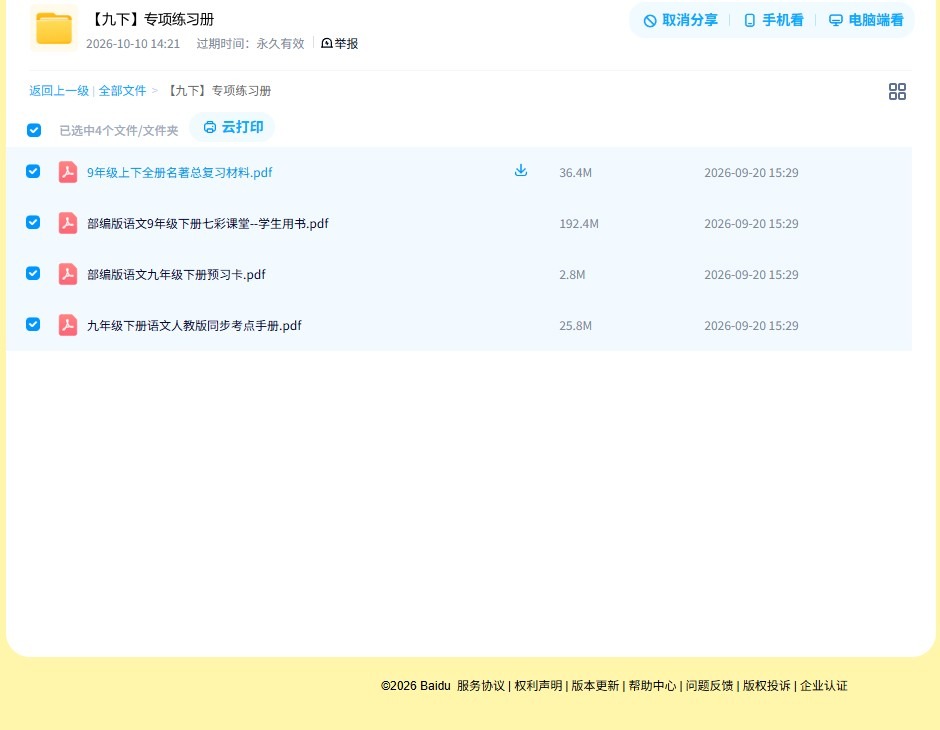Click the 2.8M file size
Viewport: 940px width, 730px height.
pyautogui.click(x=572, y=274)
